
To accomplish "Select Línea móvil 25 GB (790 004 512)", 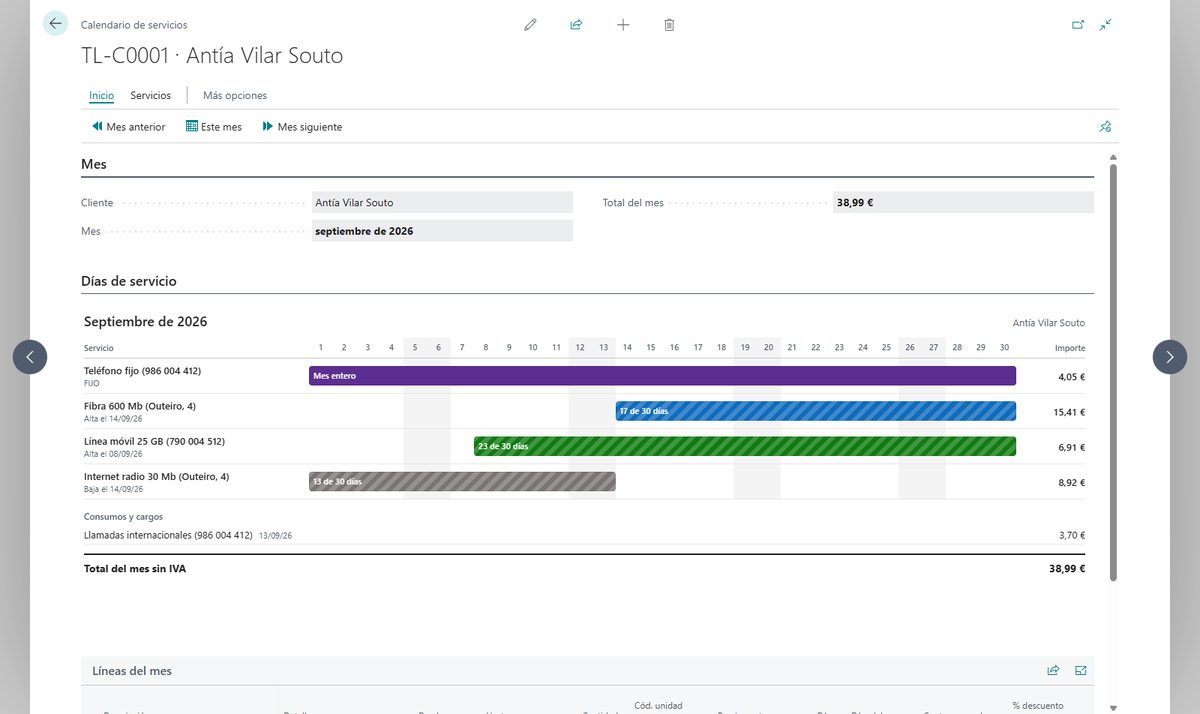I will pyautogui.click(x=154, y=441).
